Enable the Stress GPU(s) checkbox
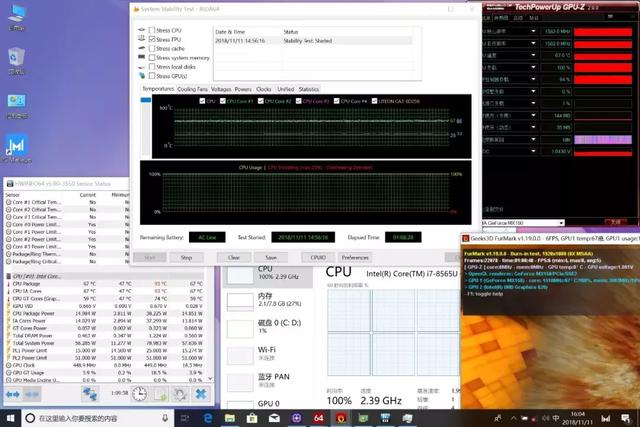Screen dimensions: 640x427 pyautogui.click(x=152, y=76)
